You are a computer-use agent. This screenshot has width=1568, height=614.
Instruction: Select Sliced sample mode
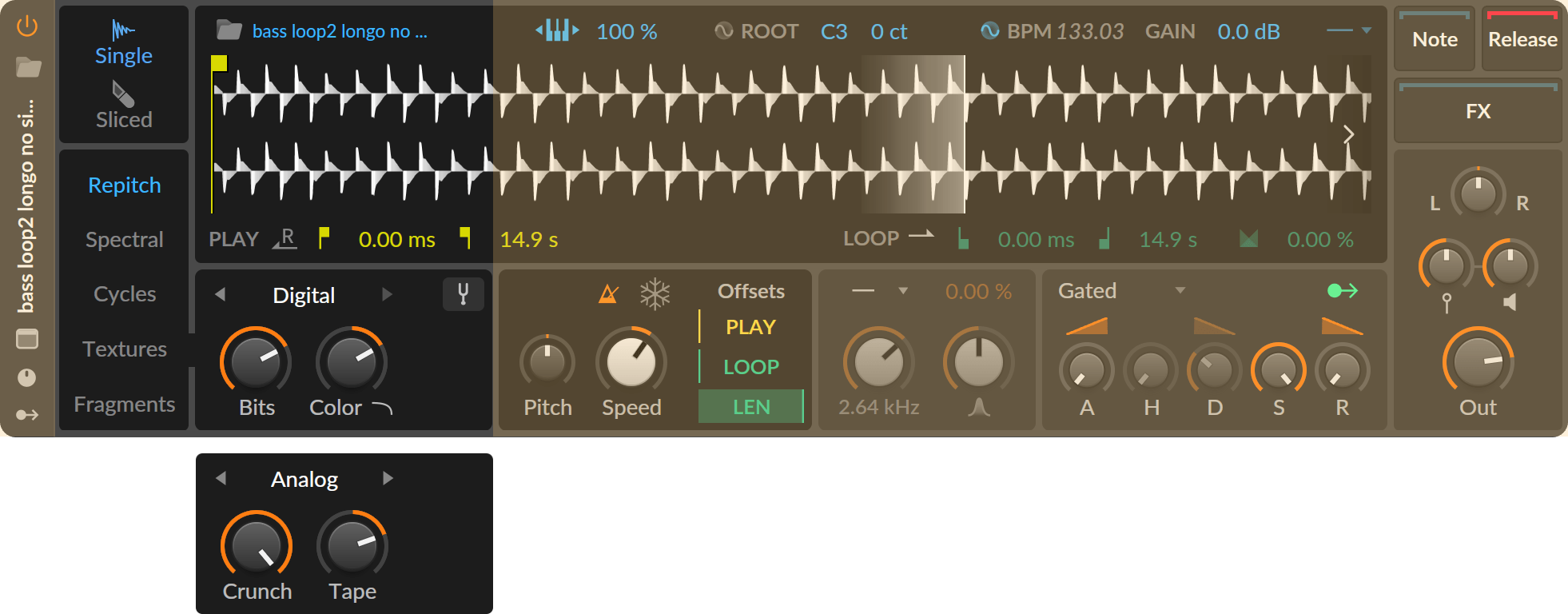(x=124, y=106)
